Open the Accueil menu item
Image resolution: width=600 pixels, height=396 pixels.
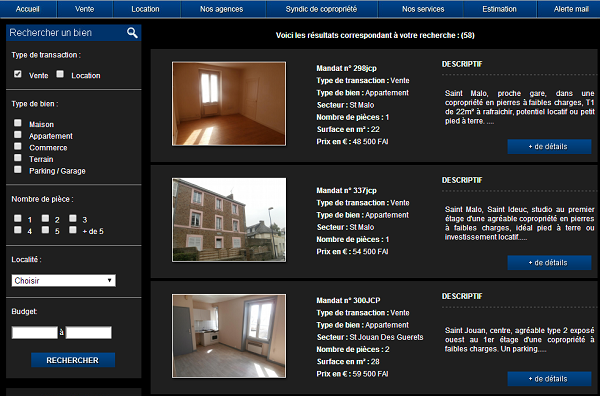28,9
